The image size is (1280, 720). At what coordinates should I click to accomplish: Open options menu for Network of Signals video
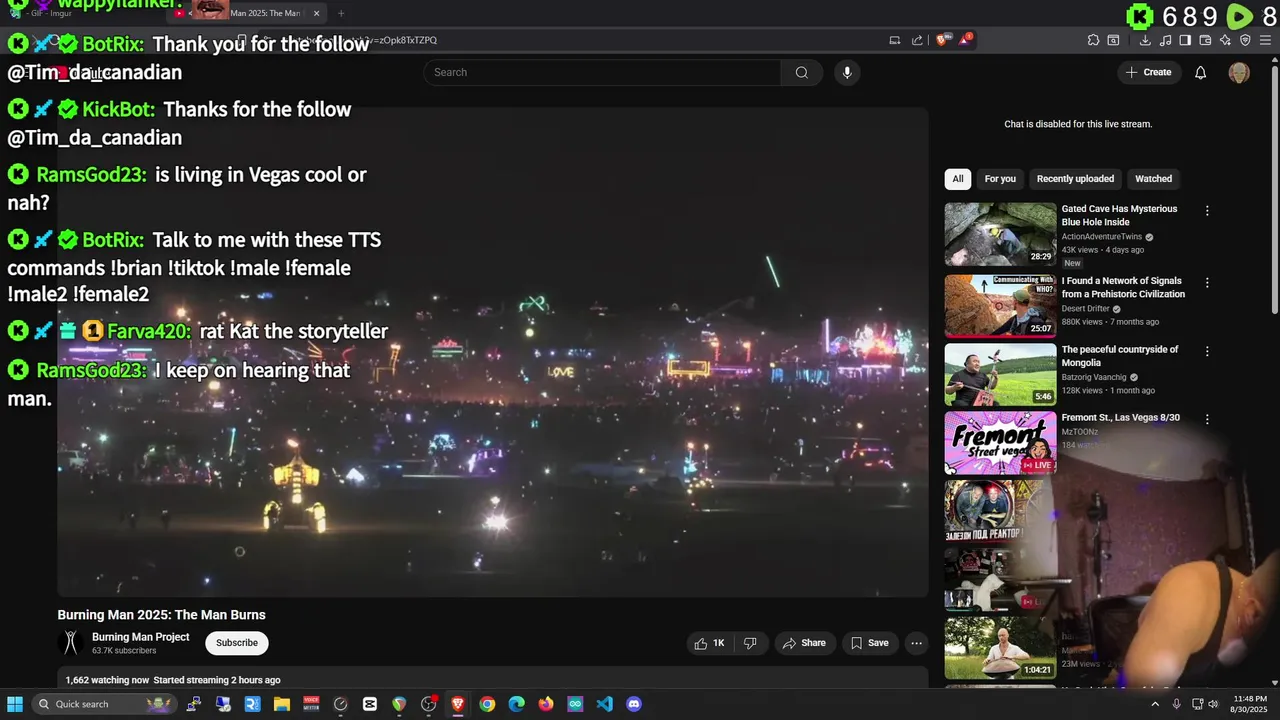pos(1207,283)
